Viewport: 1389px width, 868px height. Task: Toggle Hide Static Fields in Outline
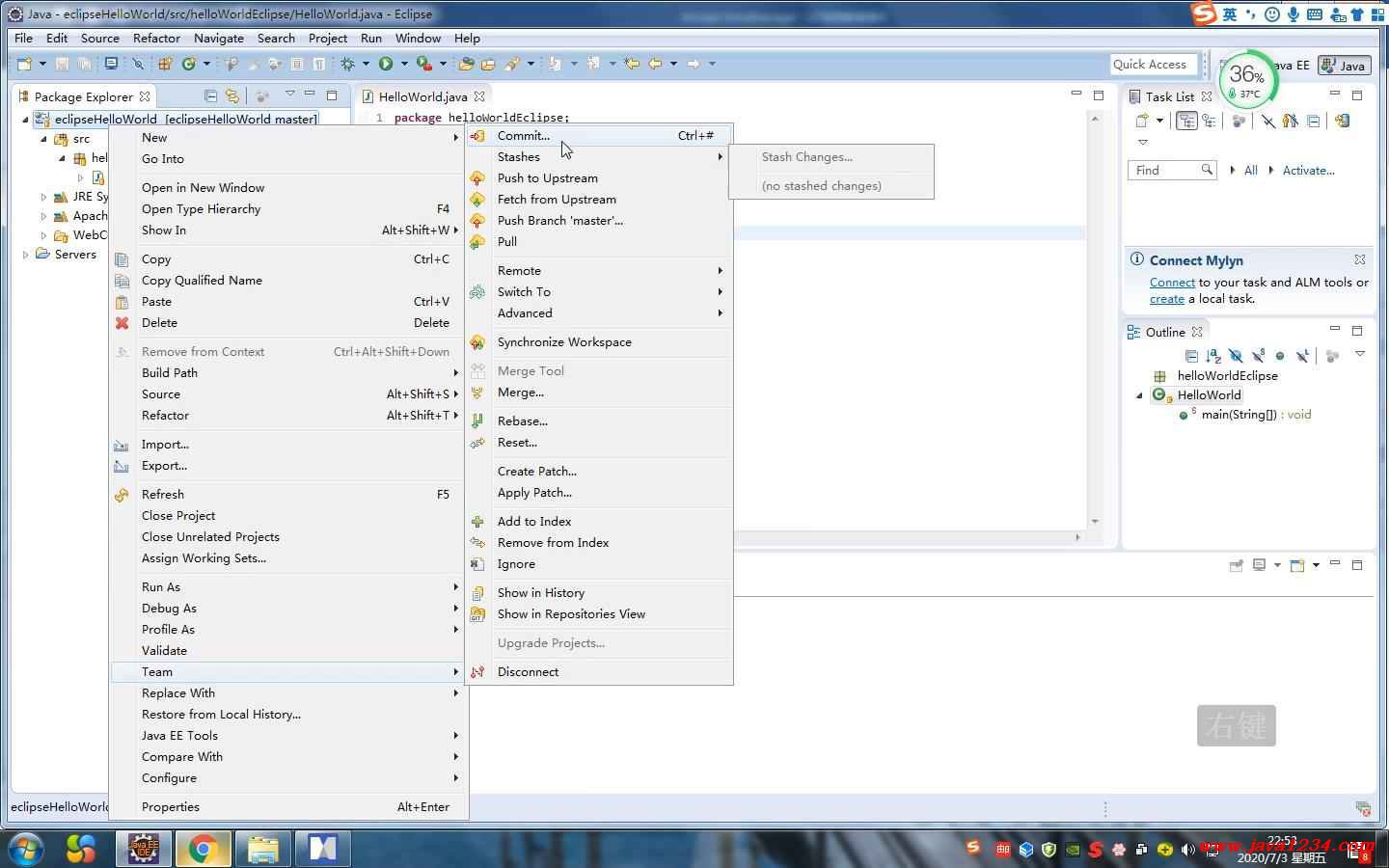(1258, 356)
